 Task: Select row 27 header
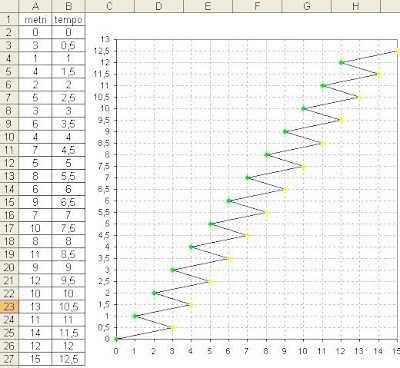[9, 359]
